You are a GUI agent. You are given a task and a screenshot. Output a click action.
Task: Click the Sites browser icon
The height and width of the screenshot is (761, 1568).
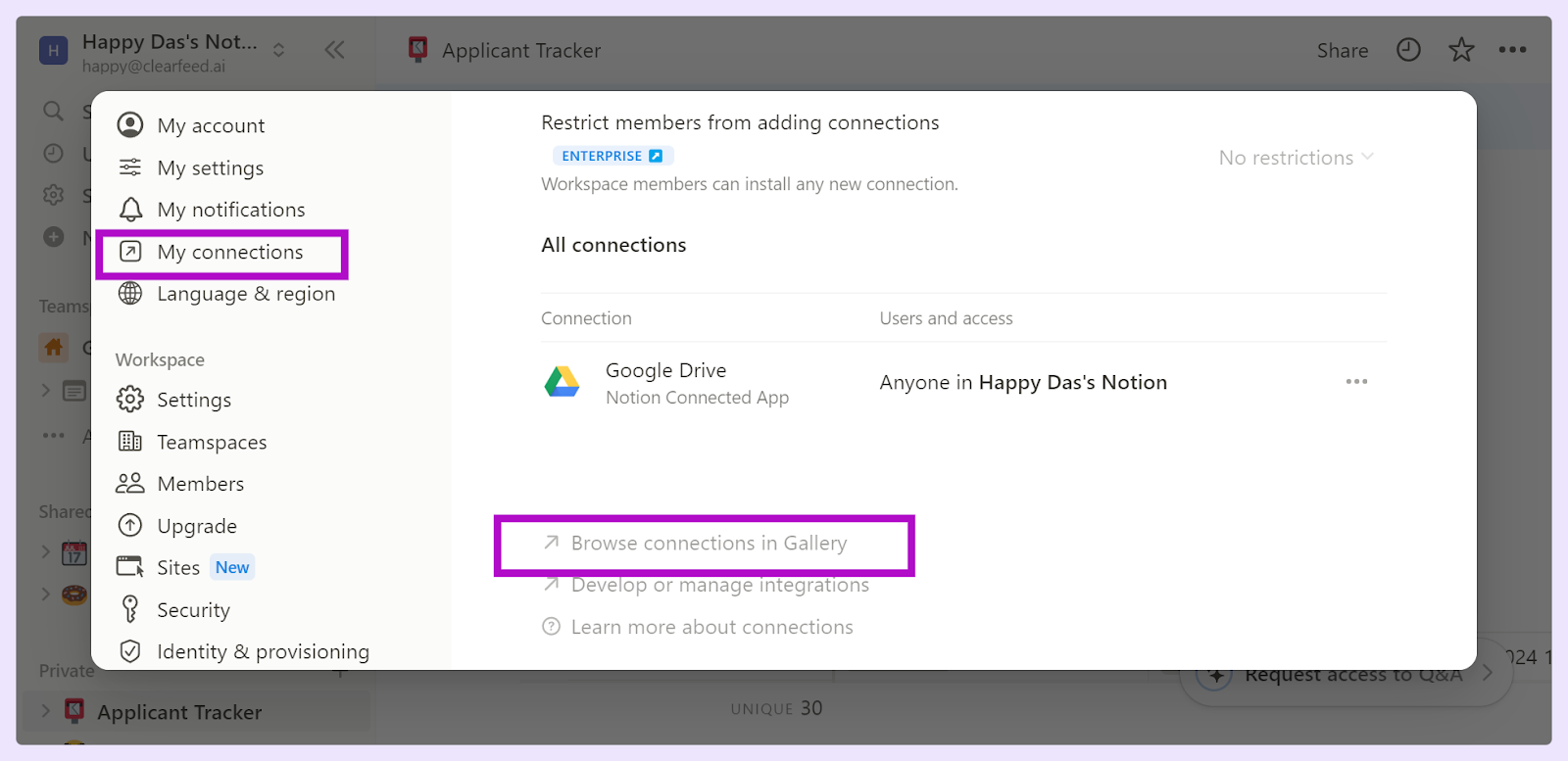coord(130,566)
